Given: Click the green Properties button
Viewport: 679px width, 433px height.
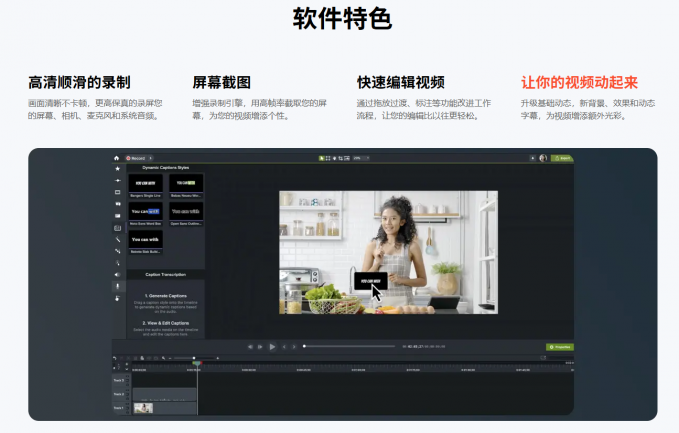Looking at the screenshot, I should coord(560,347).
